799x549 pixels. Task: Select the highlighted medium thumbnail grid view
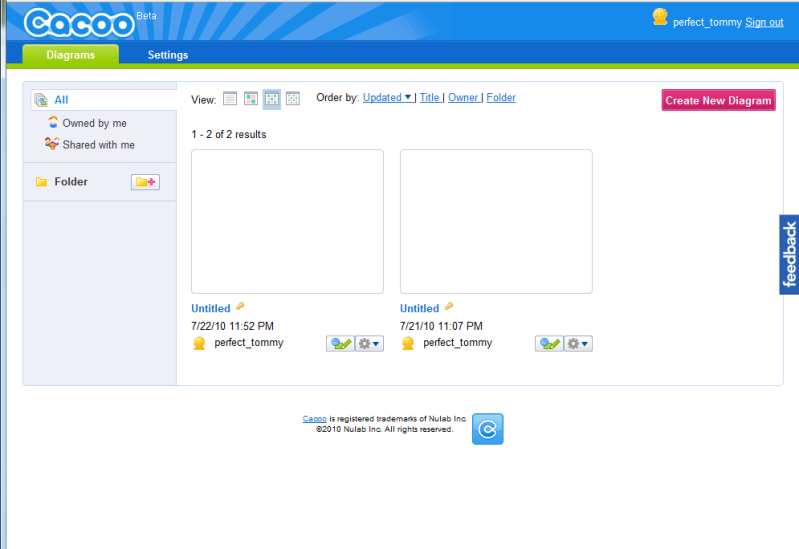pos(272,98)
